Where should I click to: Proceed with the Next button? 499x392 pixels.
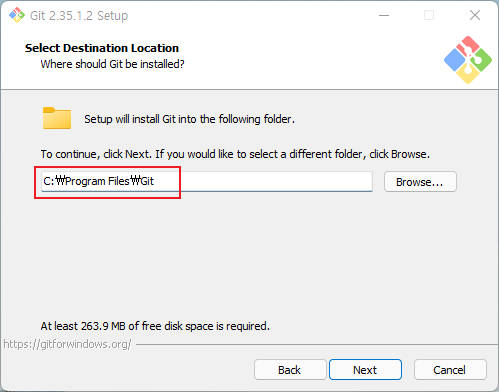tap(365, 370)
